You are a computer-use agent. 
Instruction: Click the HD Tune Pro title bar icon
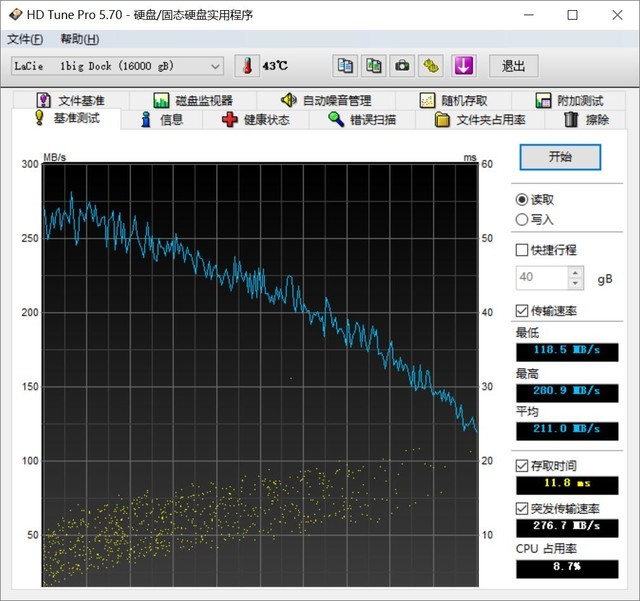pos(16,15)
